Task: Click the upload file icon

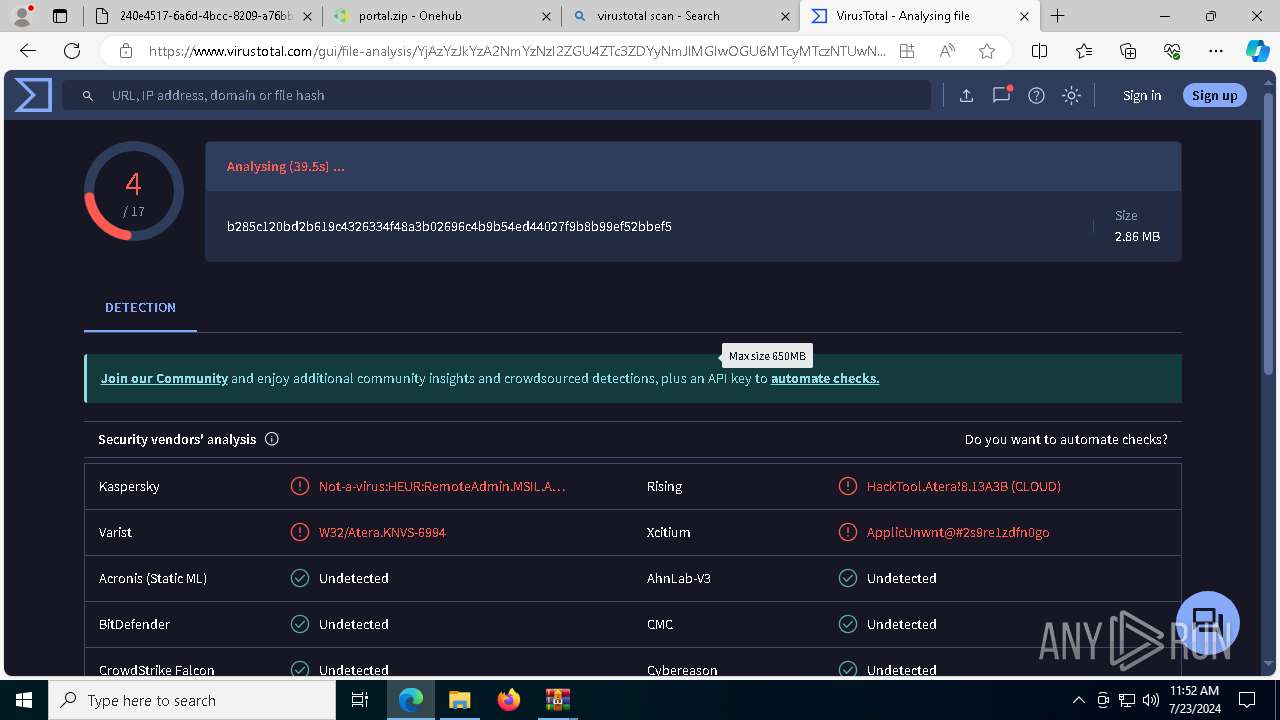Action: point(966,95)
